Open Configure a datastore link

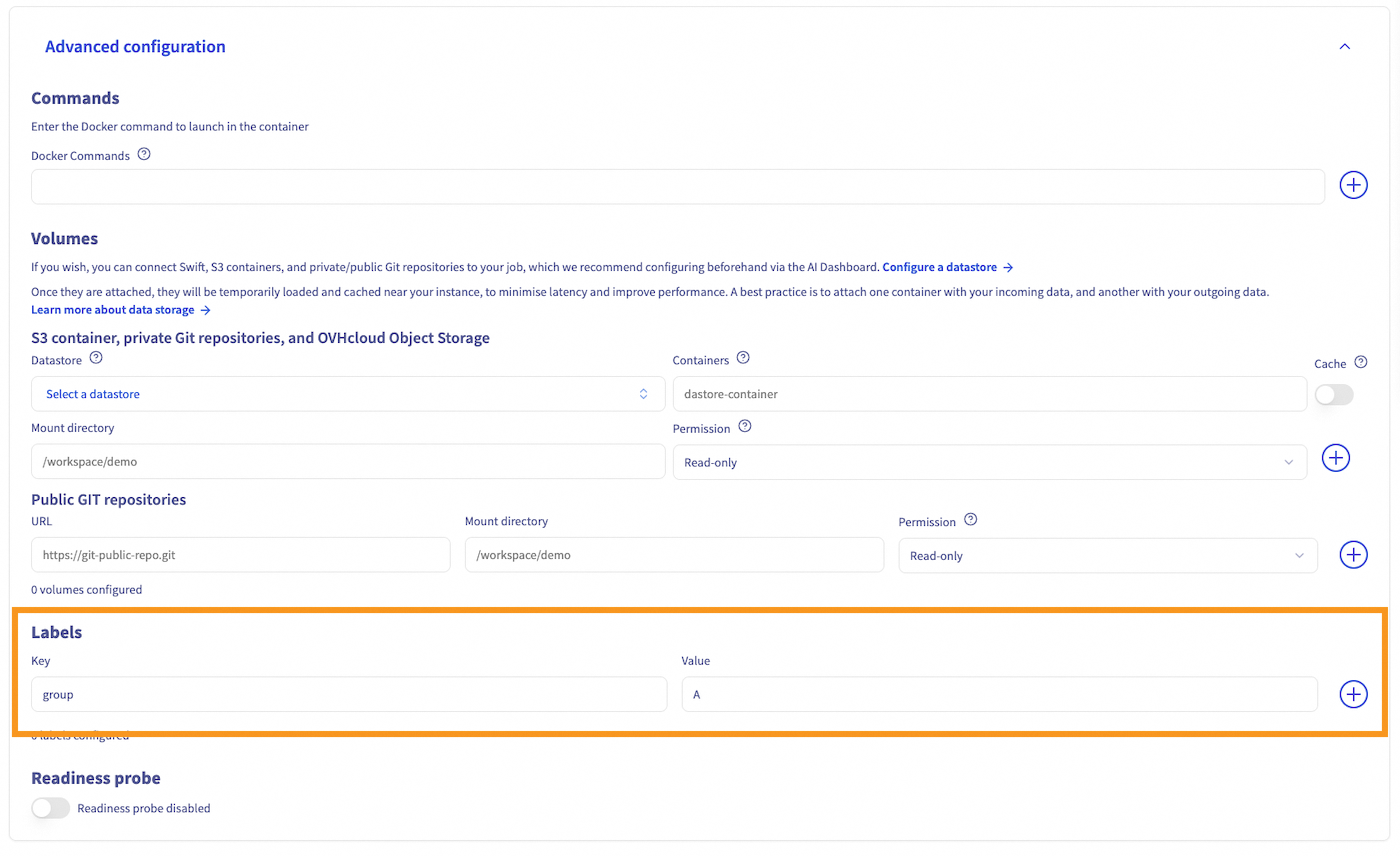(x=947, y=267)
